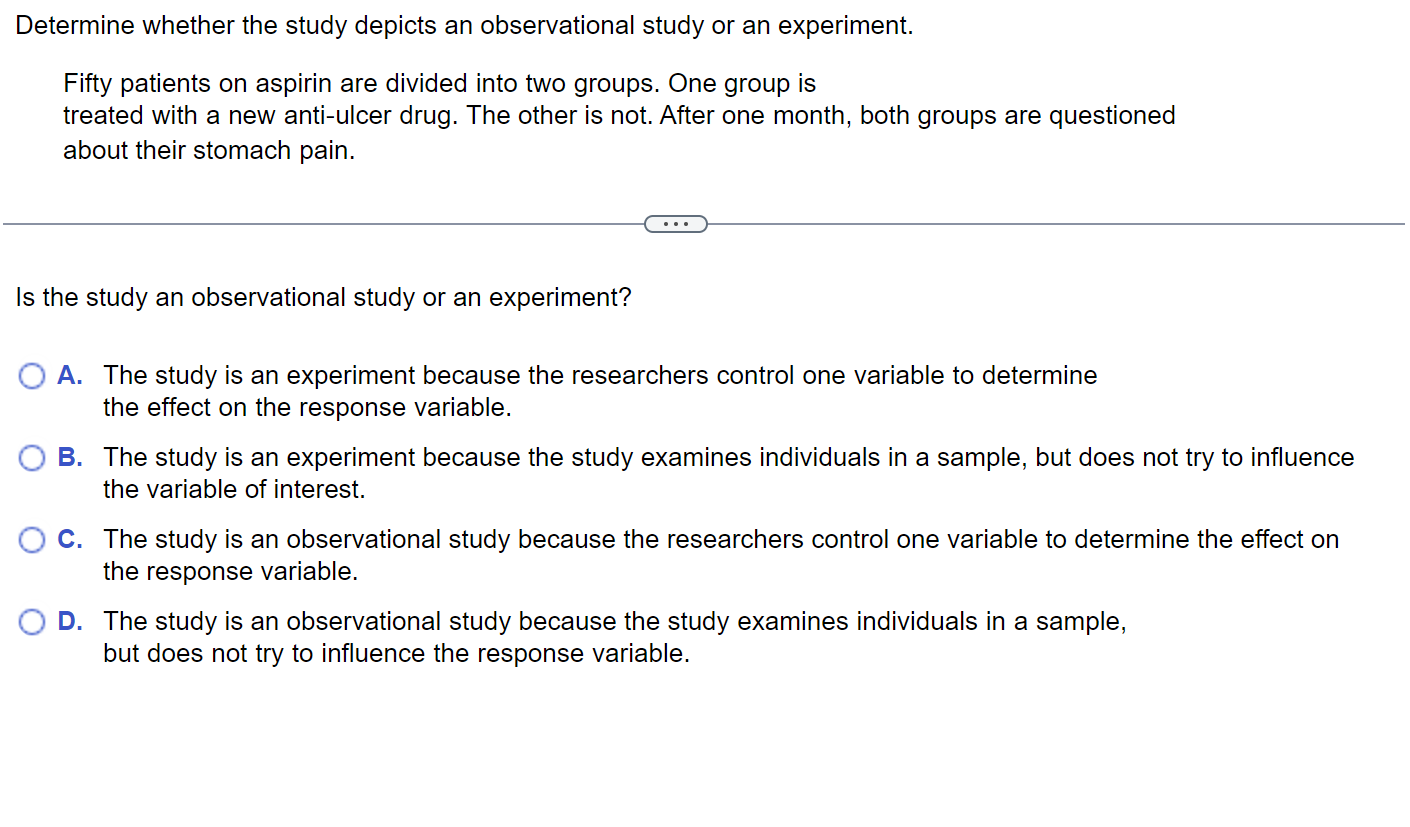Select the blue letter C label
The width and height of the screenshot is (1410, 827).
69,539
